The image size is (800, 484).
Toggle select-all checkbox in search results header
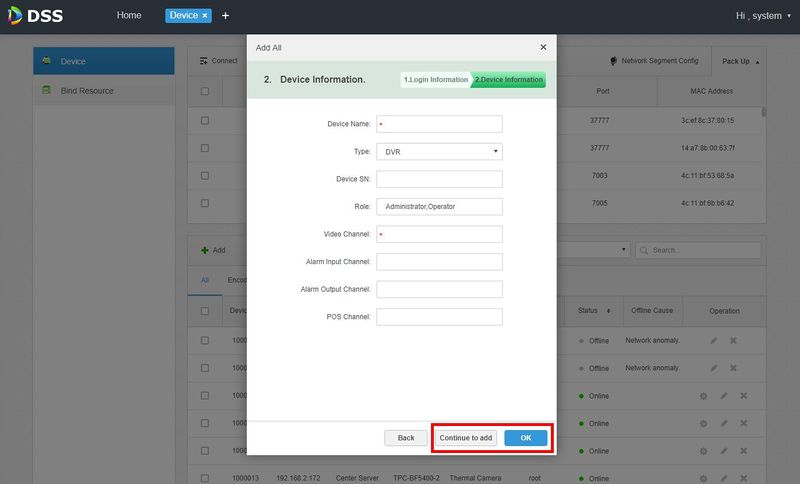205,91
